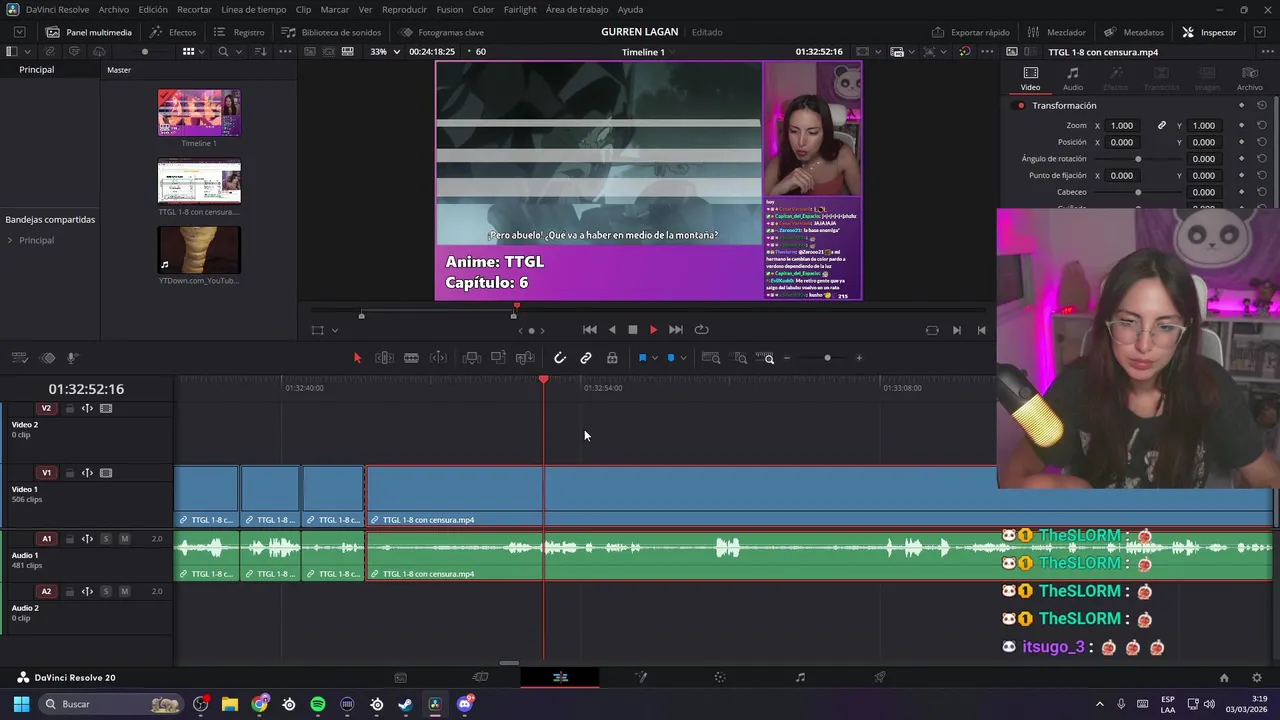The image size is (1280, 720).
Task: Open the Archivo menu
Action: click(113, 9)
